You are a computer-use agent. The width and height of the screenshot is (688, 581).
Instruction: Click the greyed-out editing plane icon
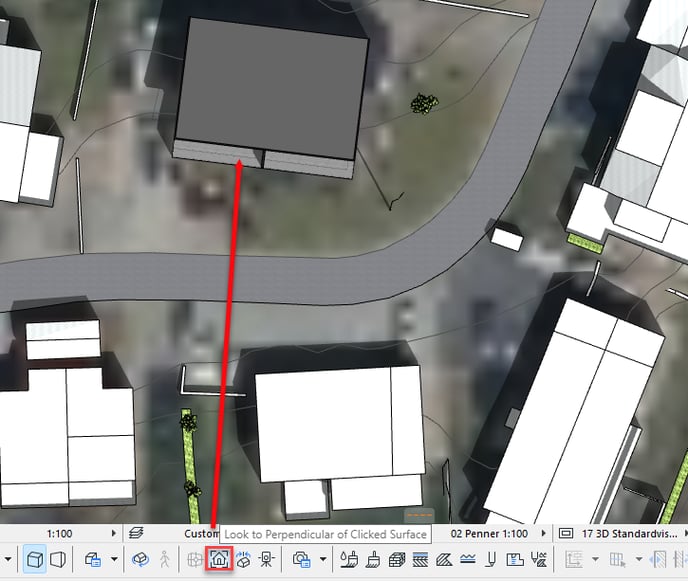(x=194, y=560)
